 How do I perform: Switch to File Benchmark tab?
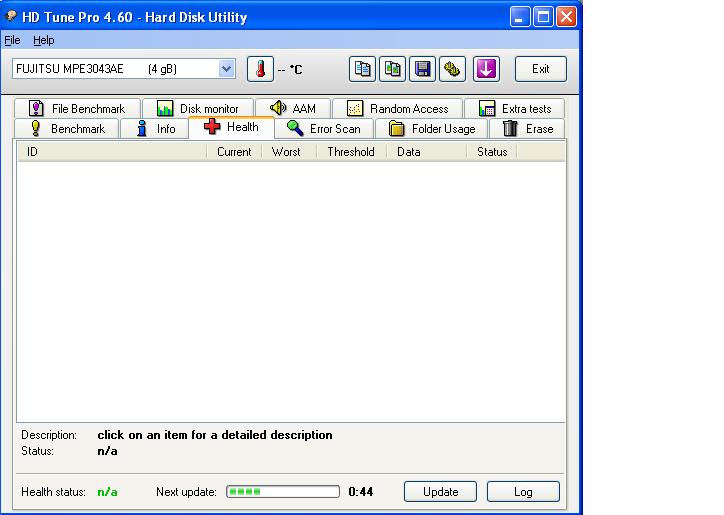click(x=77, y=109)
